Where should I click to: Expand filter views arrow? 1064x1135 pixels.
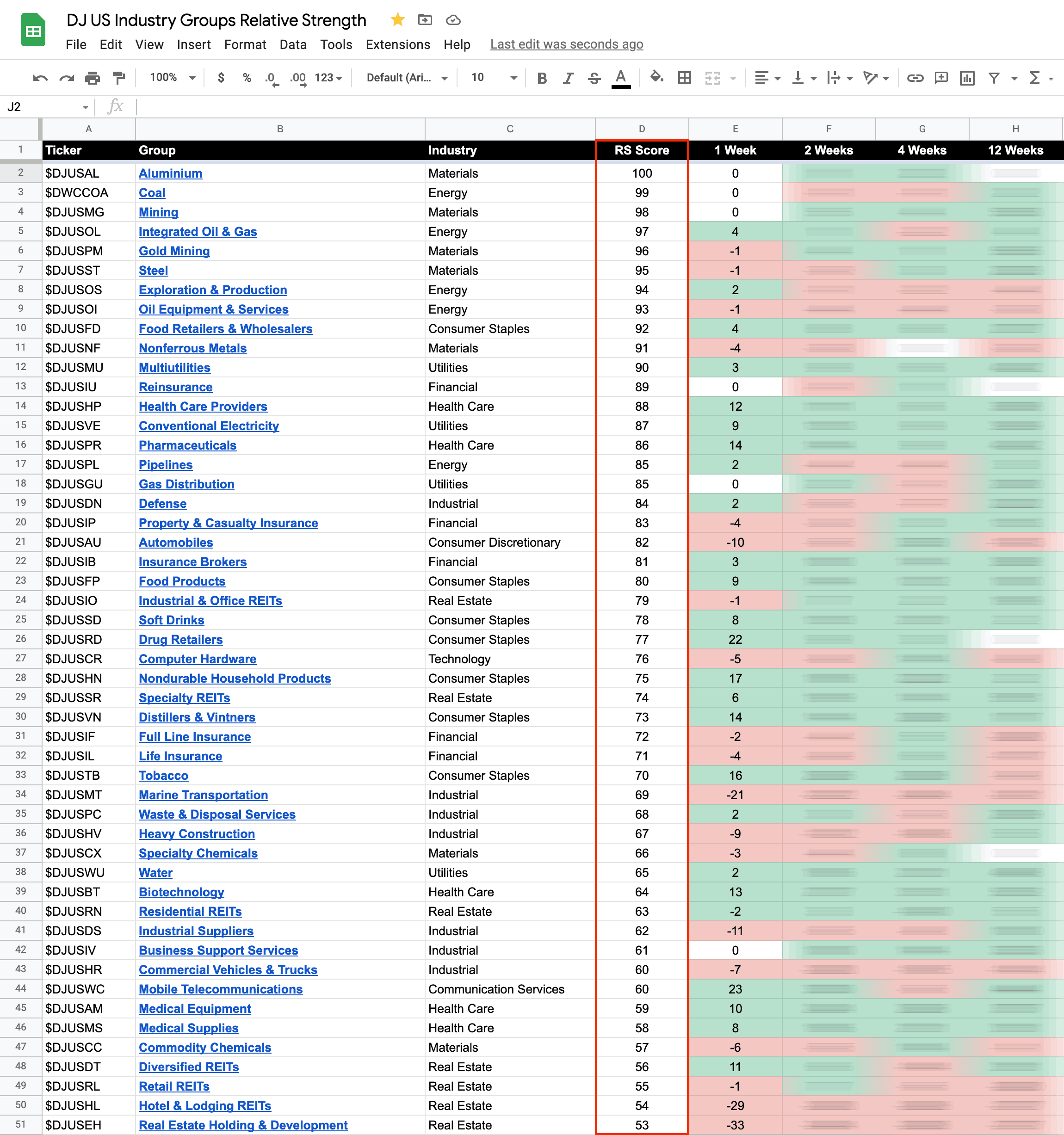point(1015,78)
